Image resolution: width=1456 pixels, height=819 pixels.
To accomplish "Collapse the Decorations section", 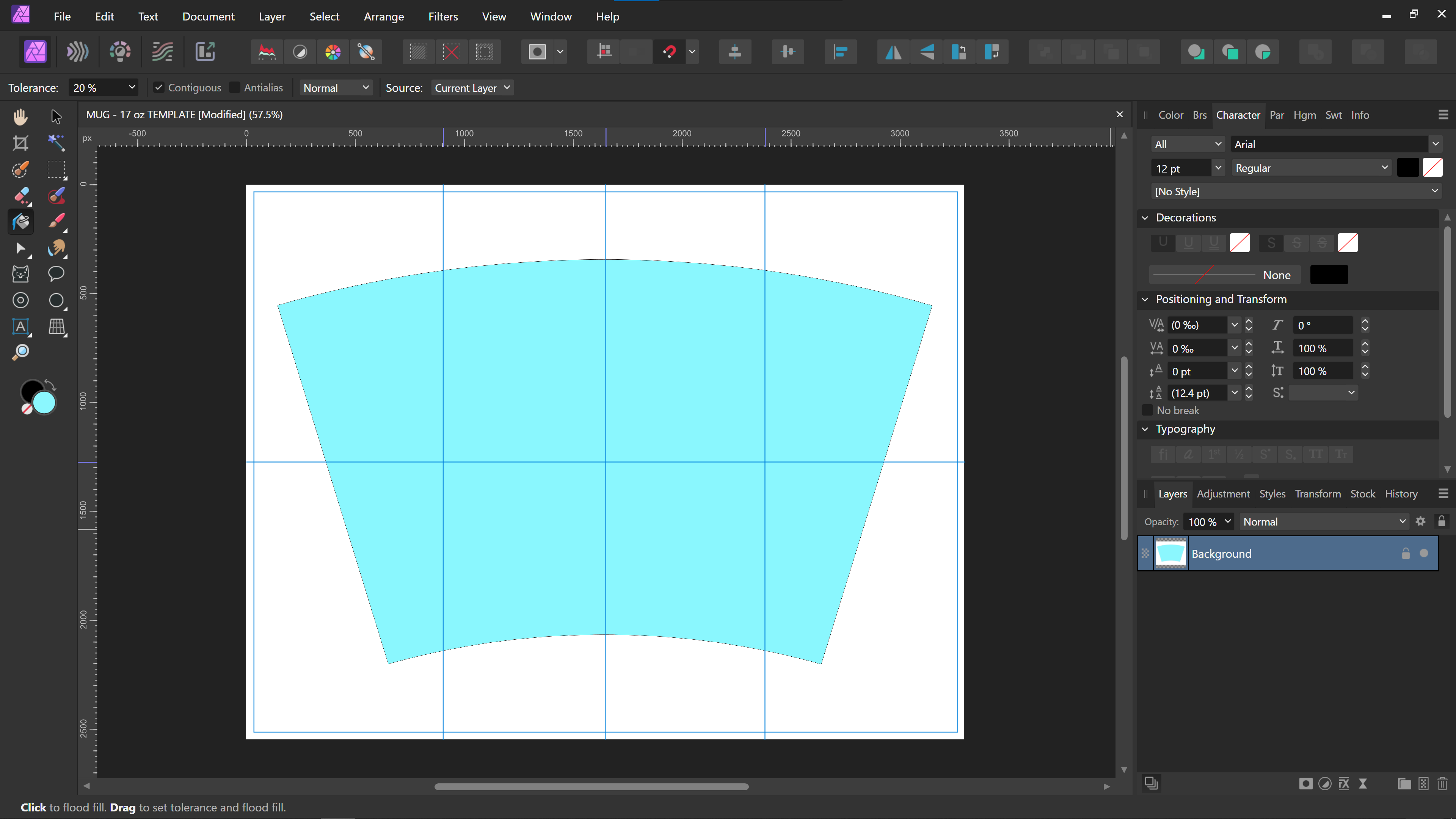I will tap(1145, 218).
